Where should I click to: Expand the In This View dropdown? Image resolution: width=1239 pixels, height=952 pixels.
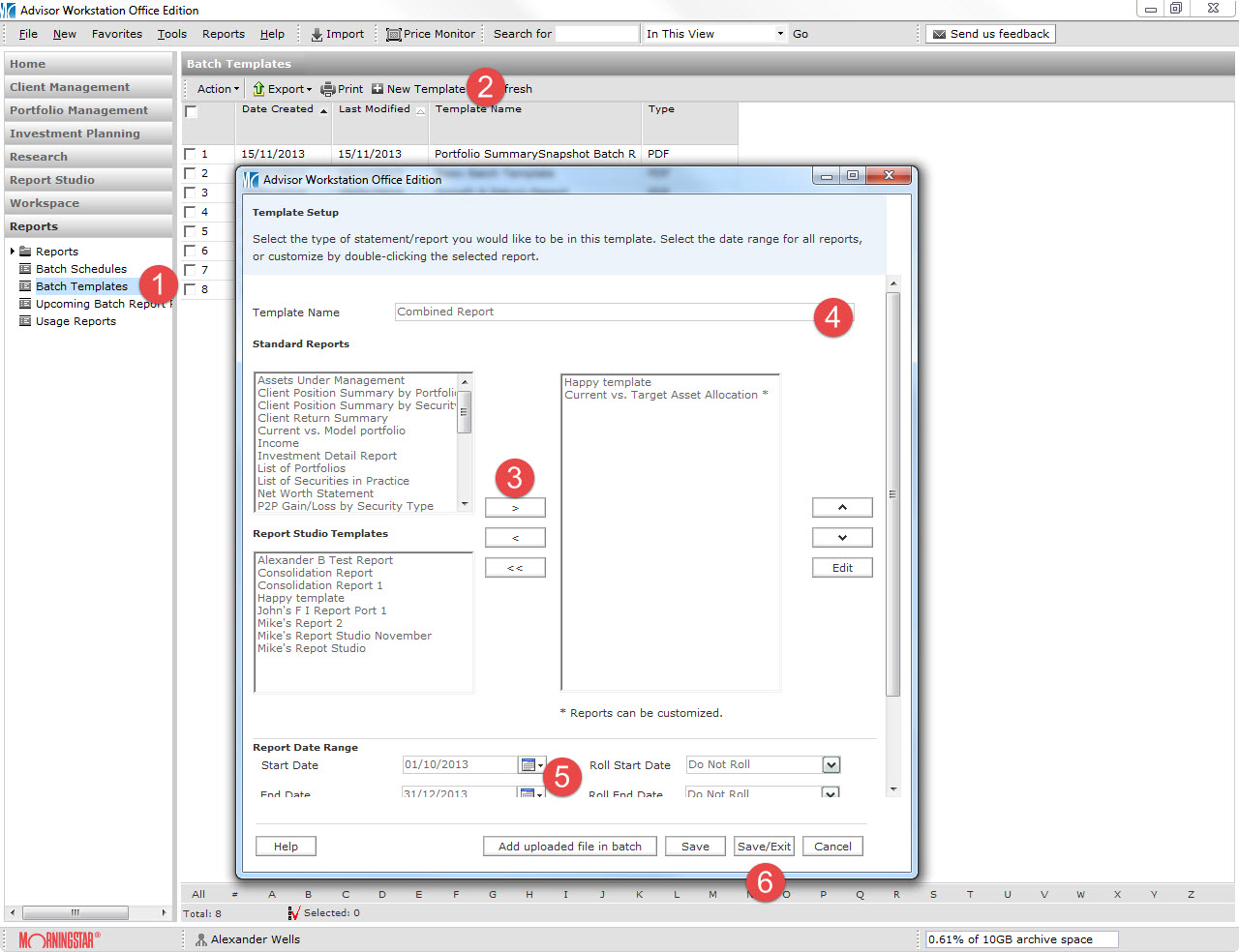coord(780,34)
